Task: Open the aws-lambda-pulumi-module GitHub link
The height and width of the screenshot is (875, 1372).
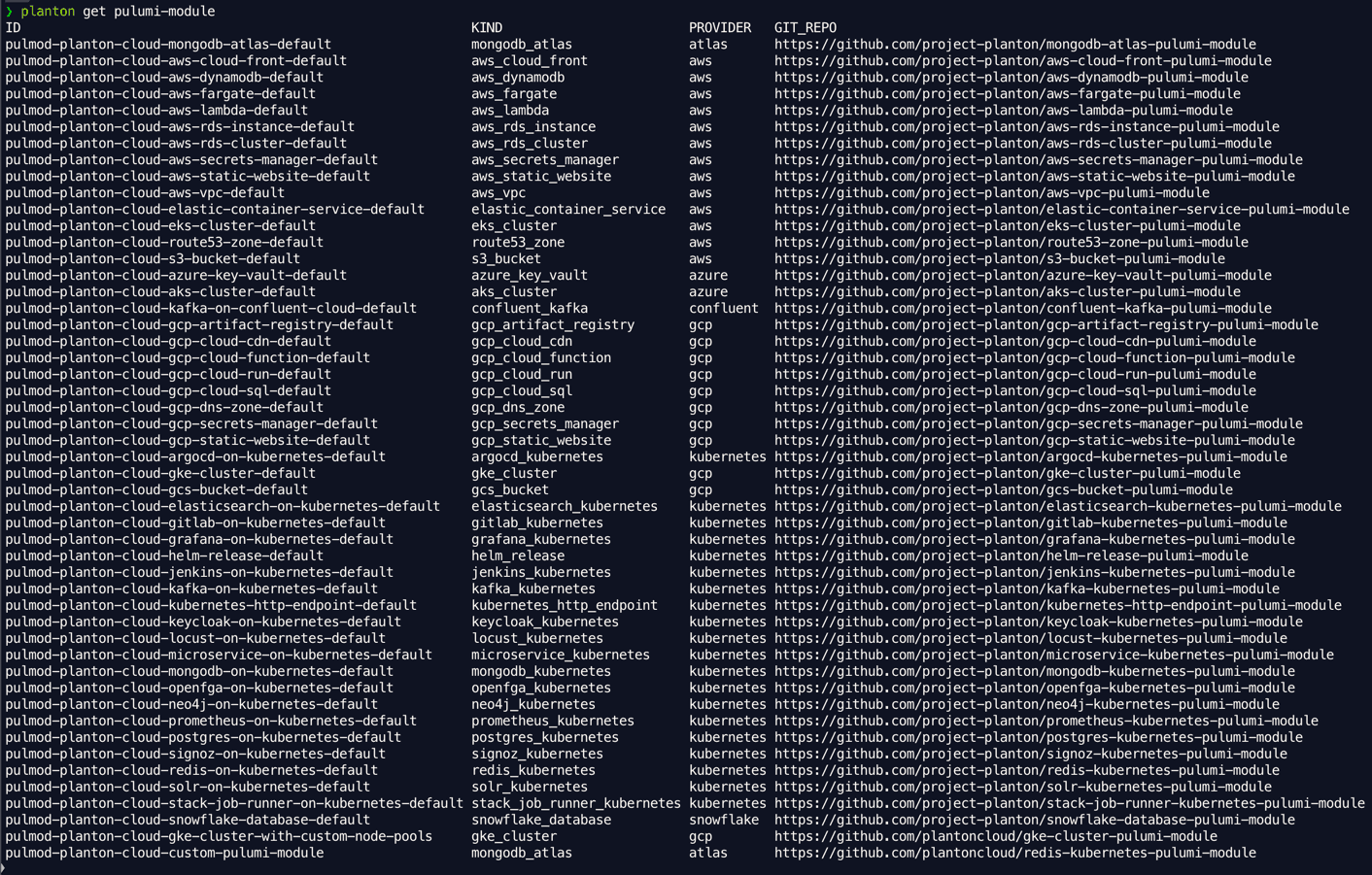Action: click(1004, 110)
